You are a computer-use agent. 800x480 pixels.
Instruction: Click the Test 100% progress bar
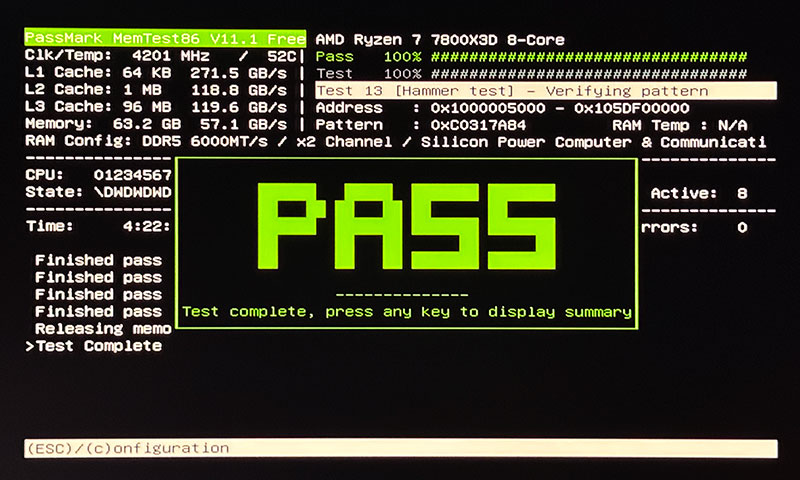(531, 74)
